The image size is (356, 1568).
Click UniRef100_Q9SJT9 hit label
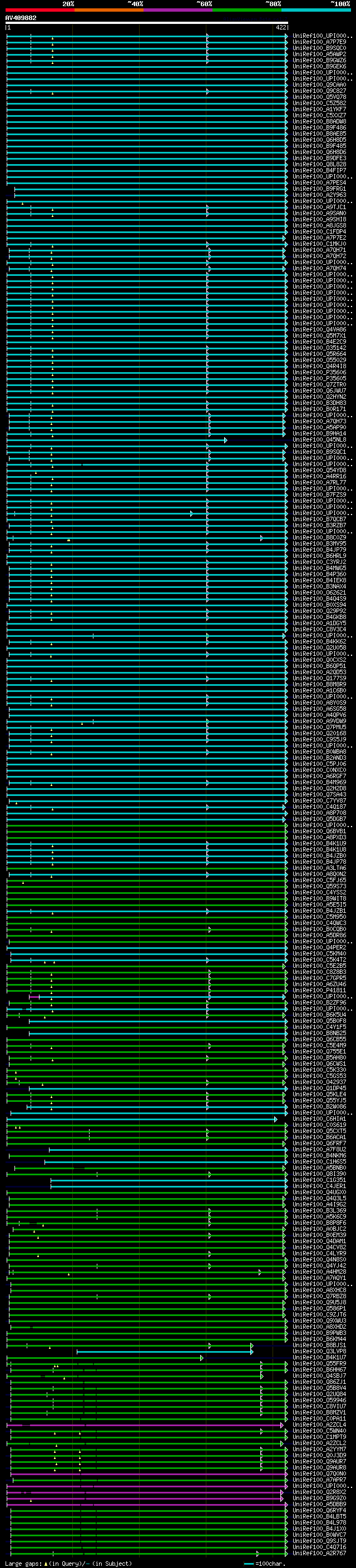coord(319,1541)
